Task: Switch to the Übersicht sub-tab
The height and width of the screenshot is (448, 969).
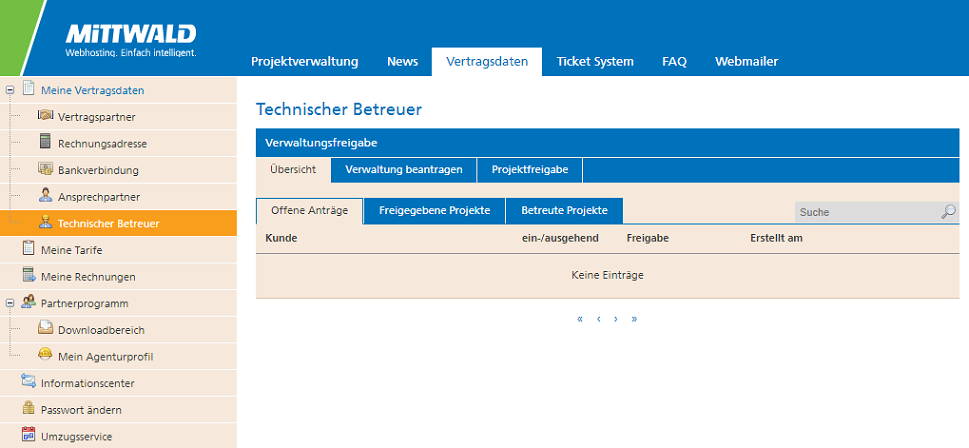Action: coord(294,170)
